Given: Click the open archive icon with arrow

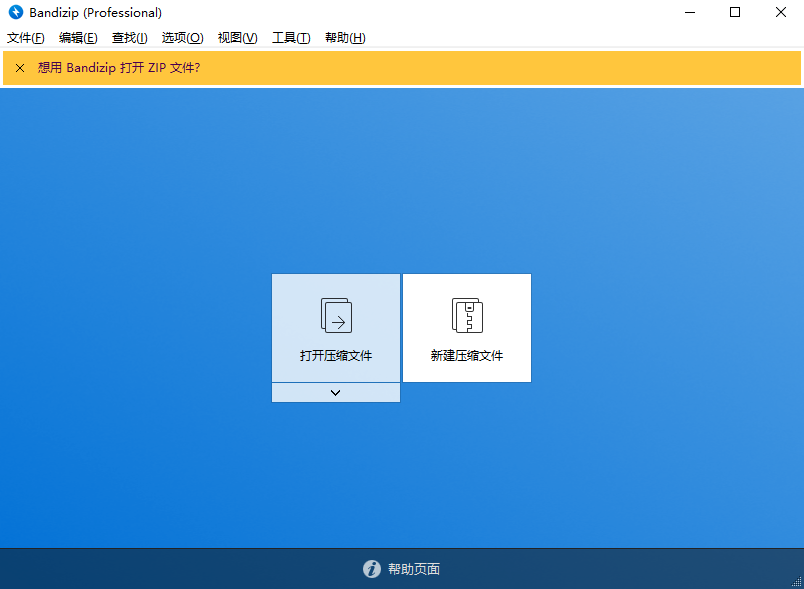Looking at the screenshot, I should click(336, 315).
